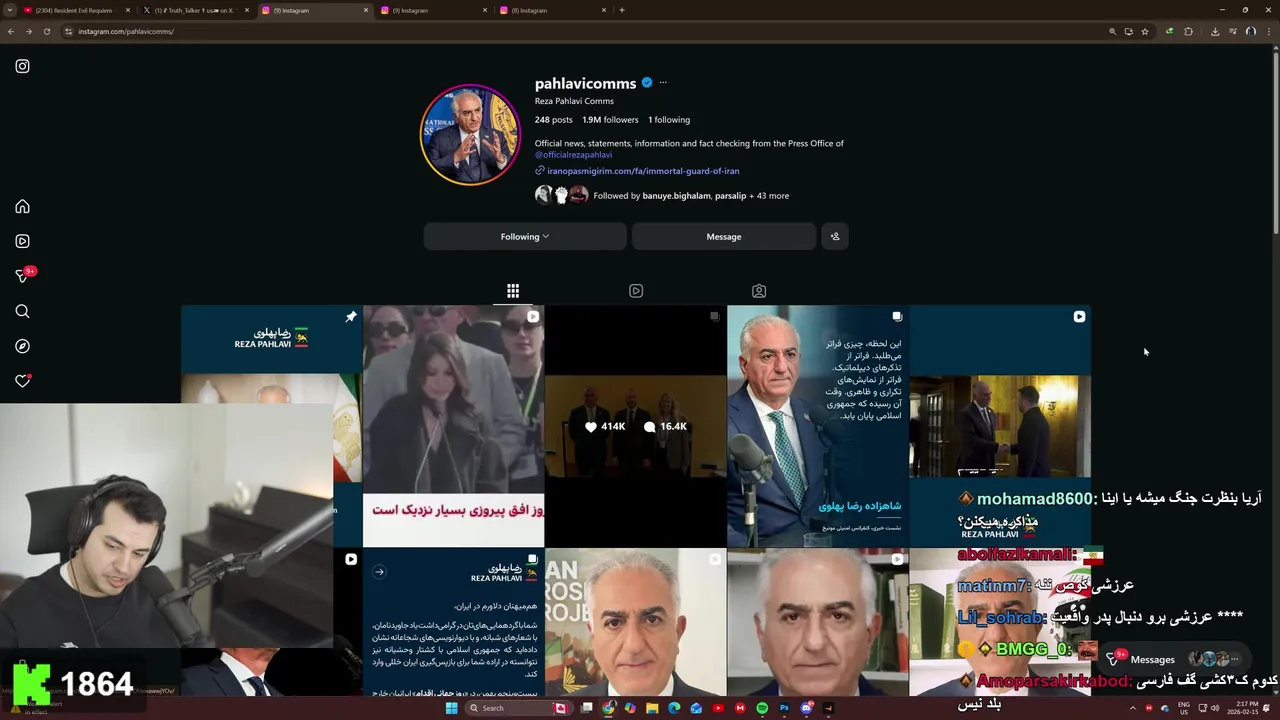The image size is (1280, 720).
Task: Click the Message button
Action: pyautogui.click(x=724, y=237)
